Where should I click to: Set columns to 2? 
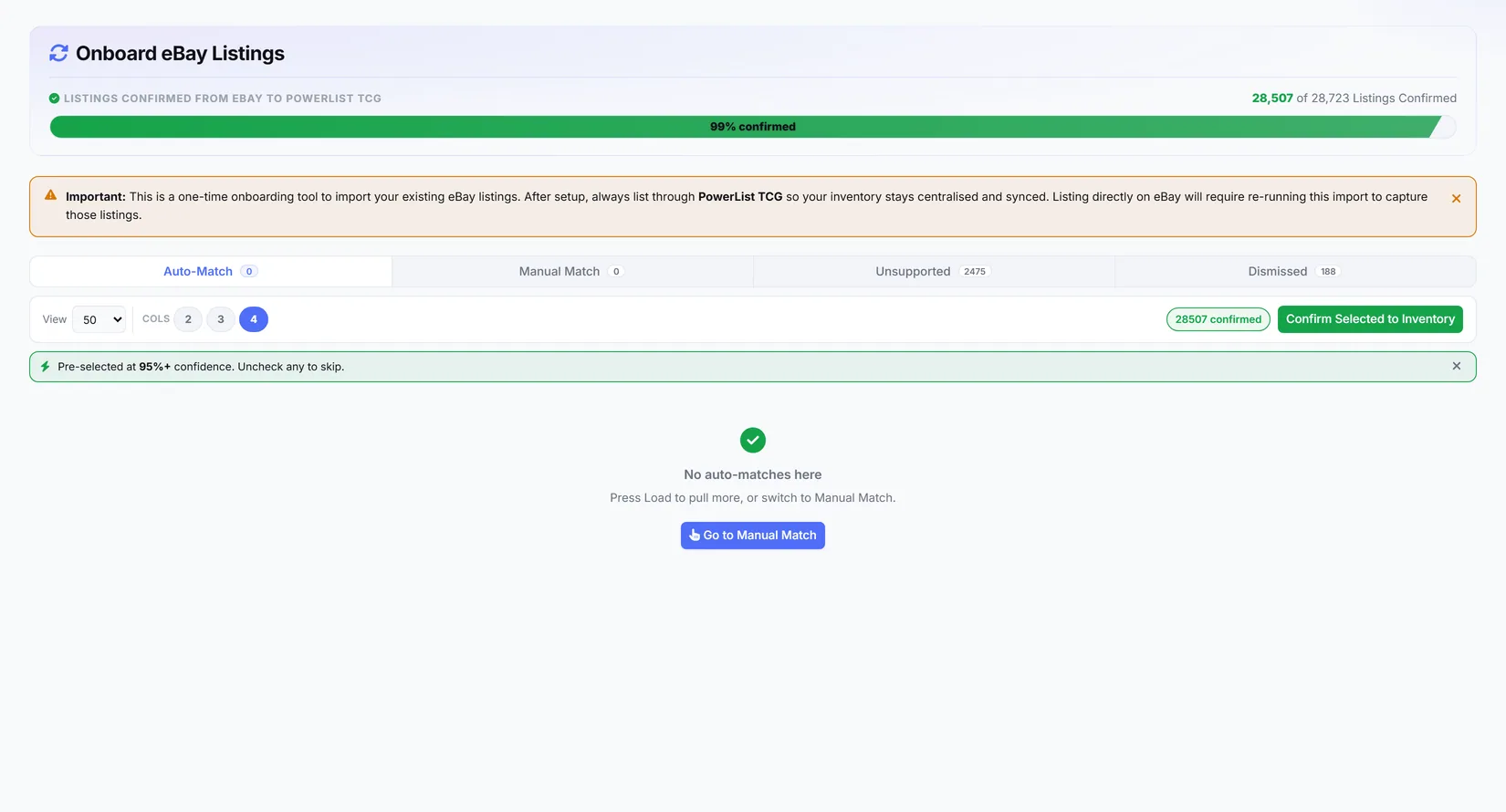pyautogui.click(x=188, y=319)
